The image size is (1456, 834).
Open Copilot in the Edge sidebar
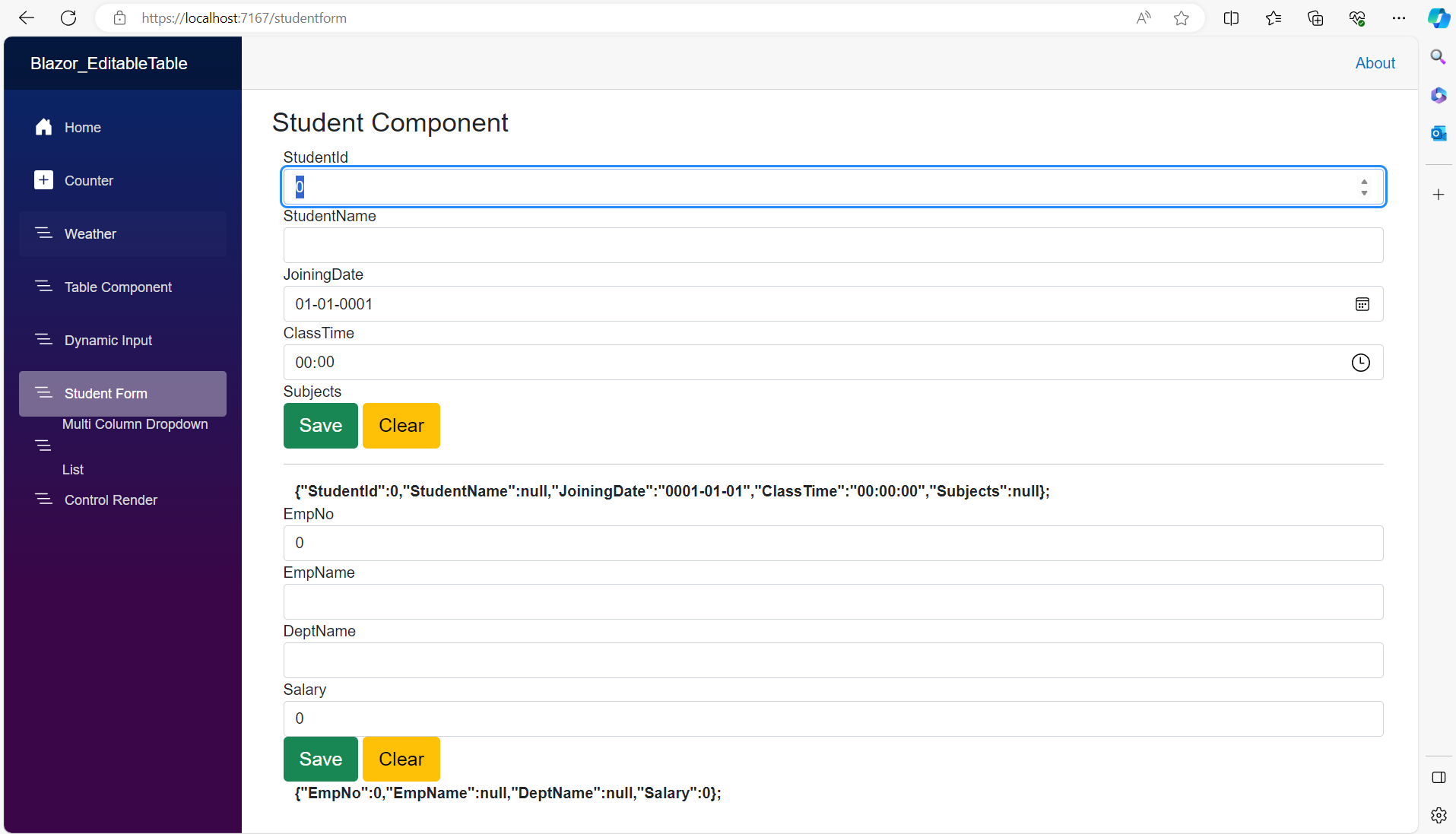pyautogui.click(x=1439, y=18)
